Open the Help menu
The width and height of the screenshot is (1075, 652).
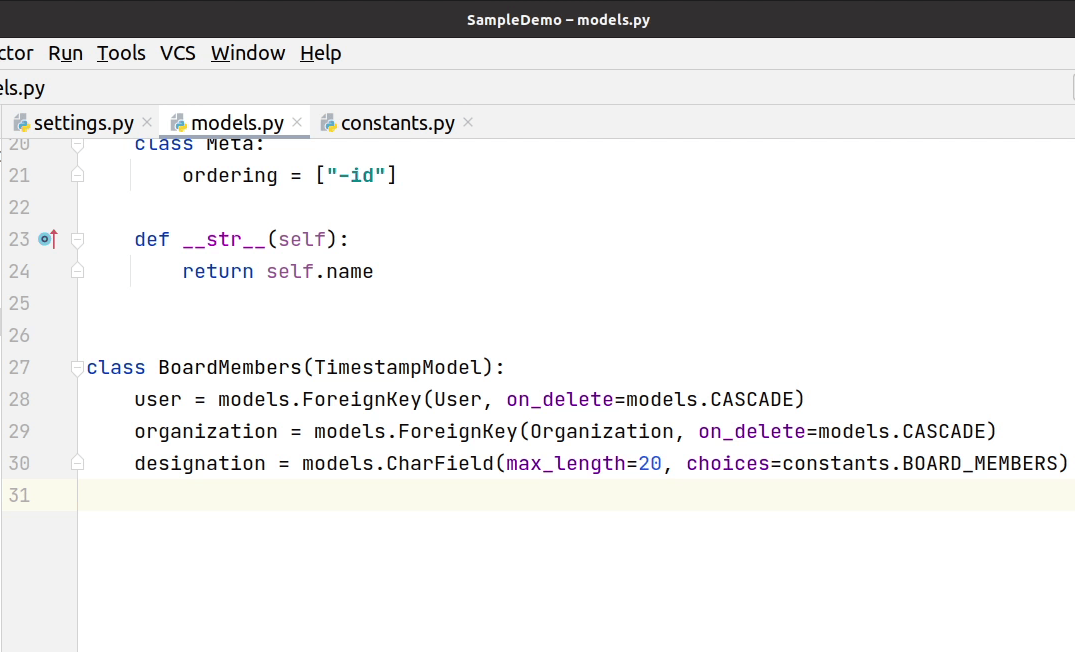click(320, 53)
